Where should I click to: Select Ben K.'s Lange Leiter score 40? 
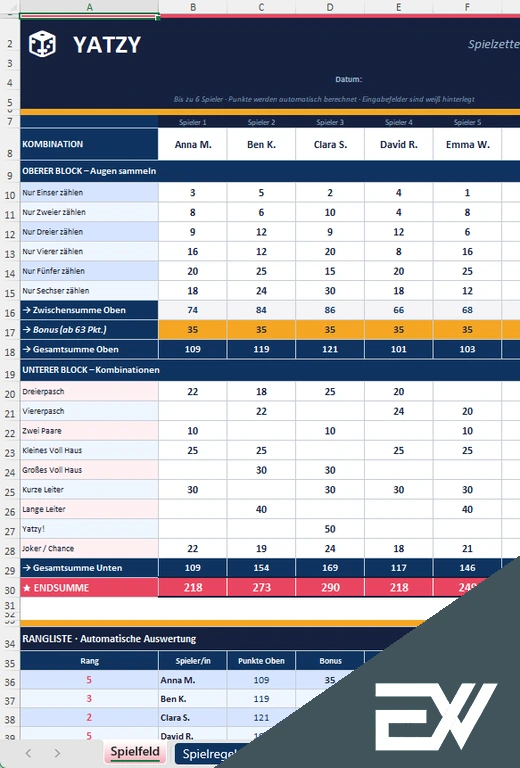coord(261,509)
